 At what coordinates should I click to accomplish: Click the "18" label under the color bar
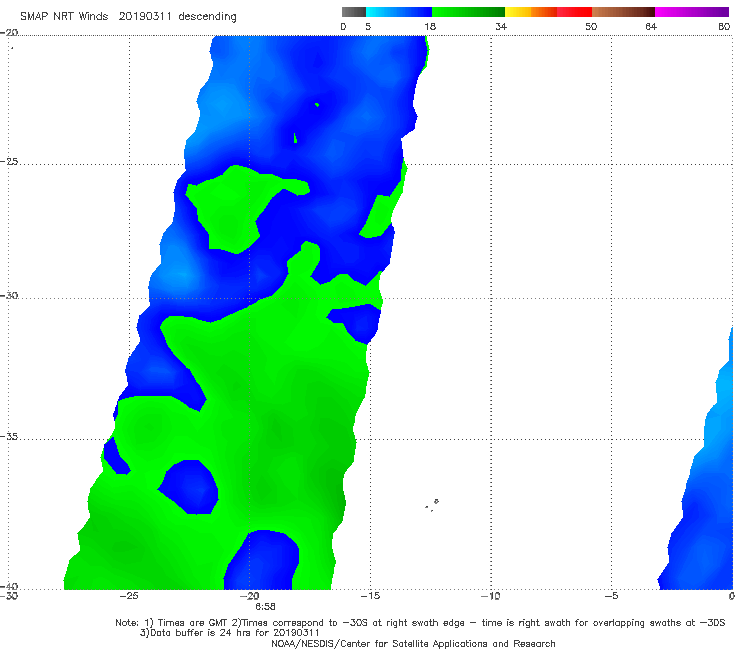pyautogui.click(x=430, y=27)
